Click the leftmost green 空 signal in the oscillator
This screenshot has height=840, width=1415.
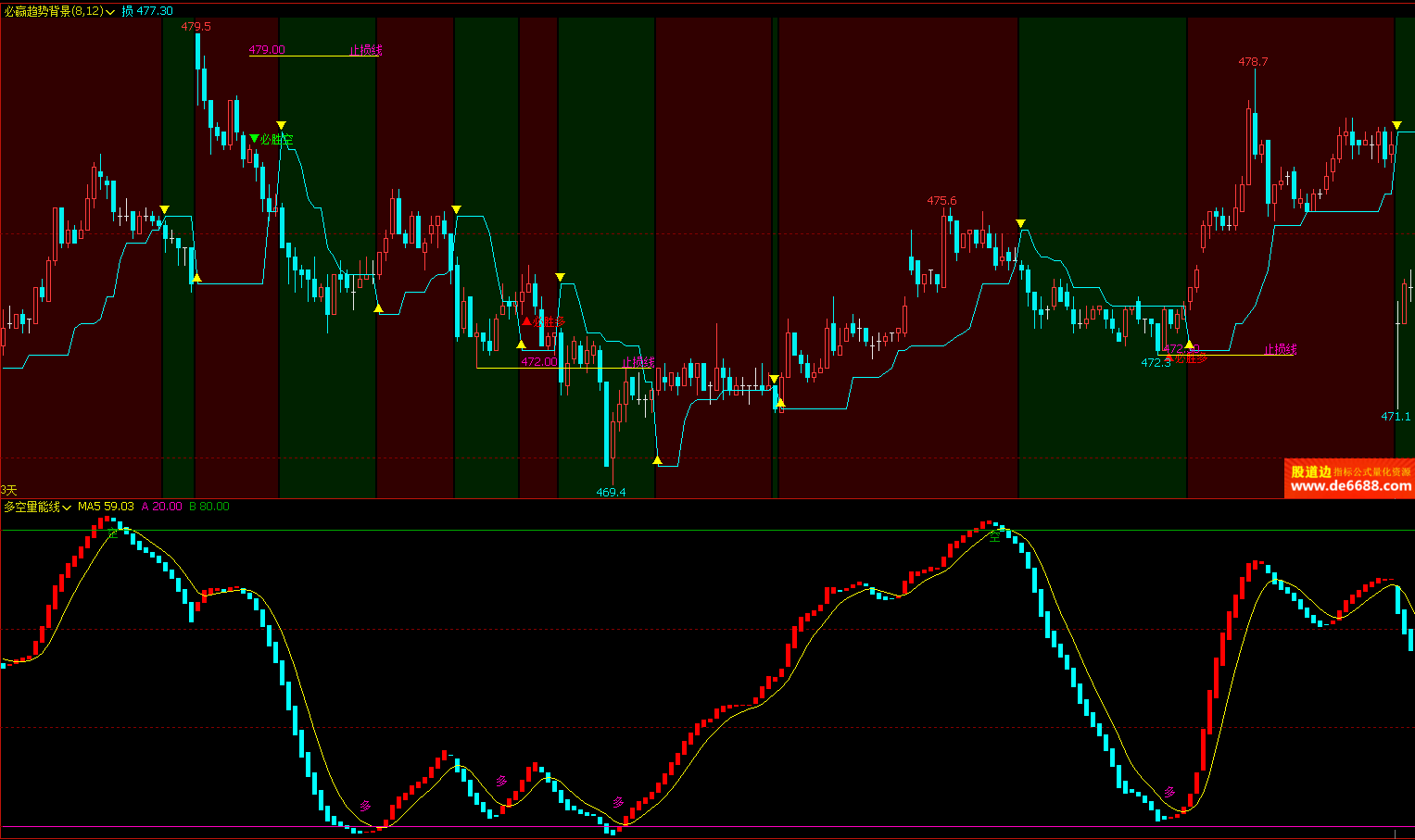113,533
